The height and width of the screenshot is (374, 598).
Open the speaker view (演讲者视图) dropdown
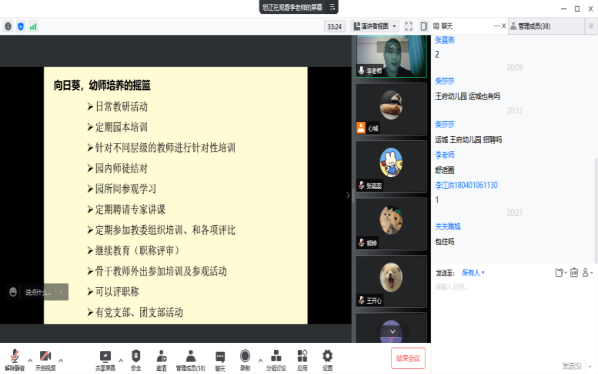(375, 26)
